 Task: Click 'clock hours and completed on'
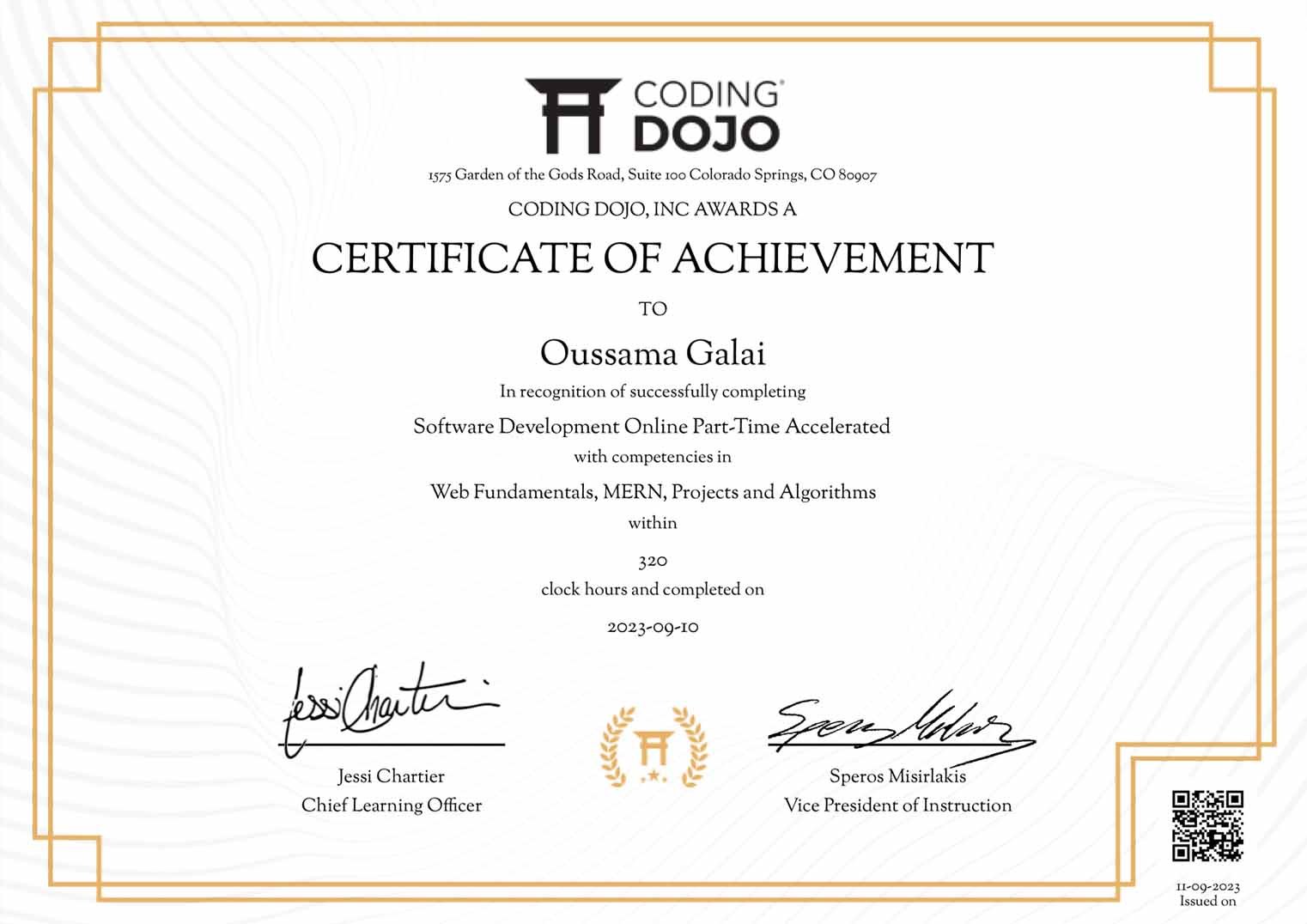(x=653, y=590)
